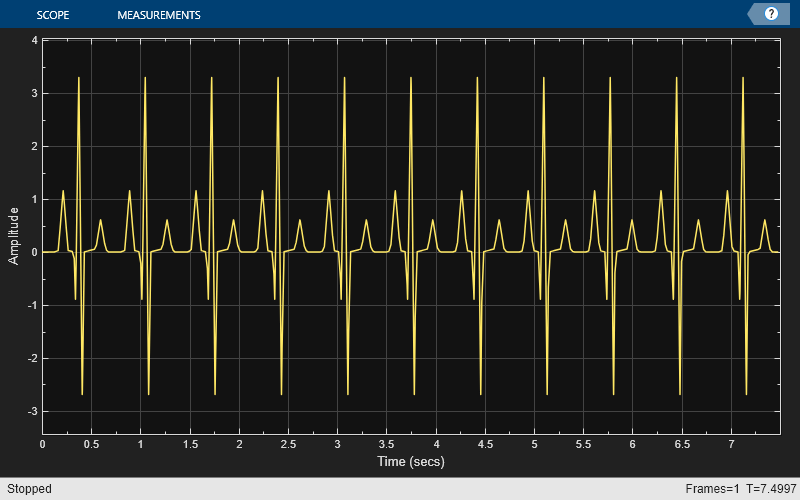
Task: Click the x-axis tick label '6.5'
Action: [x=682, y=444]
